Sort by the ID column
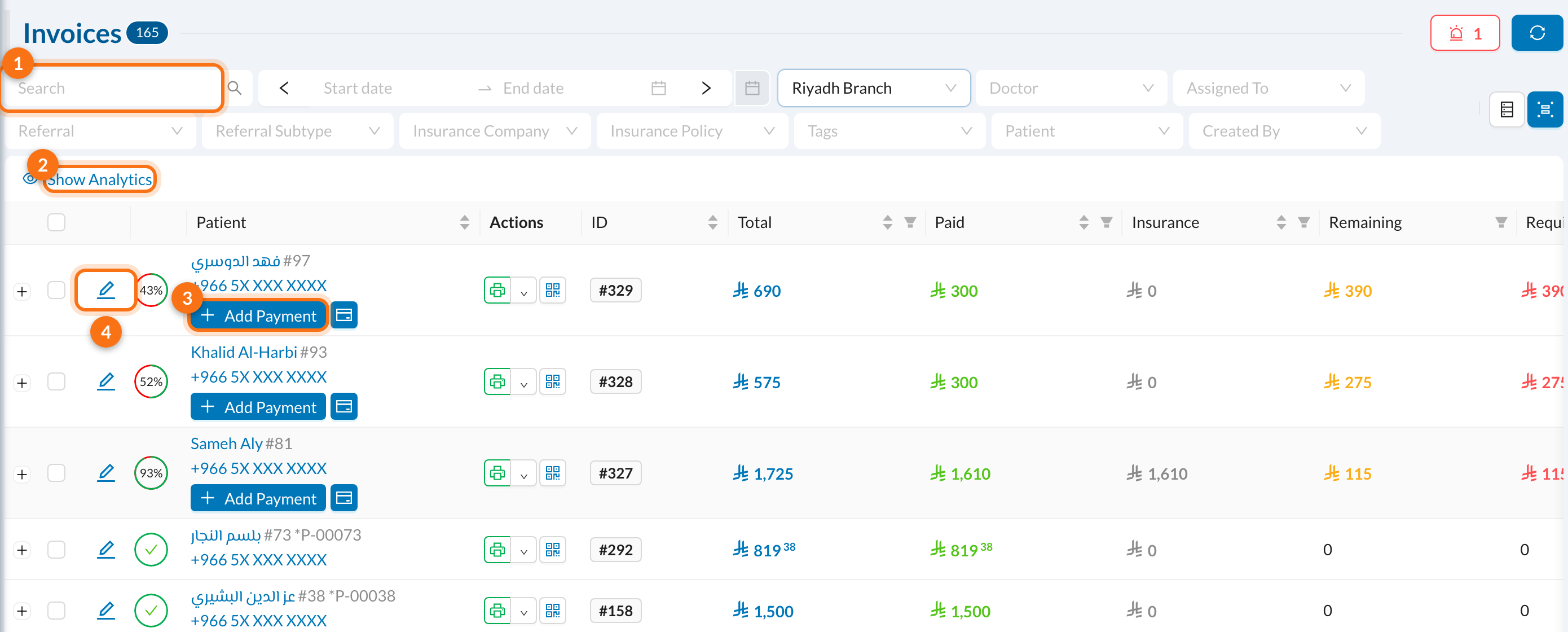This screenshot has width=1568, height=632. click(x=713, y=223)
